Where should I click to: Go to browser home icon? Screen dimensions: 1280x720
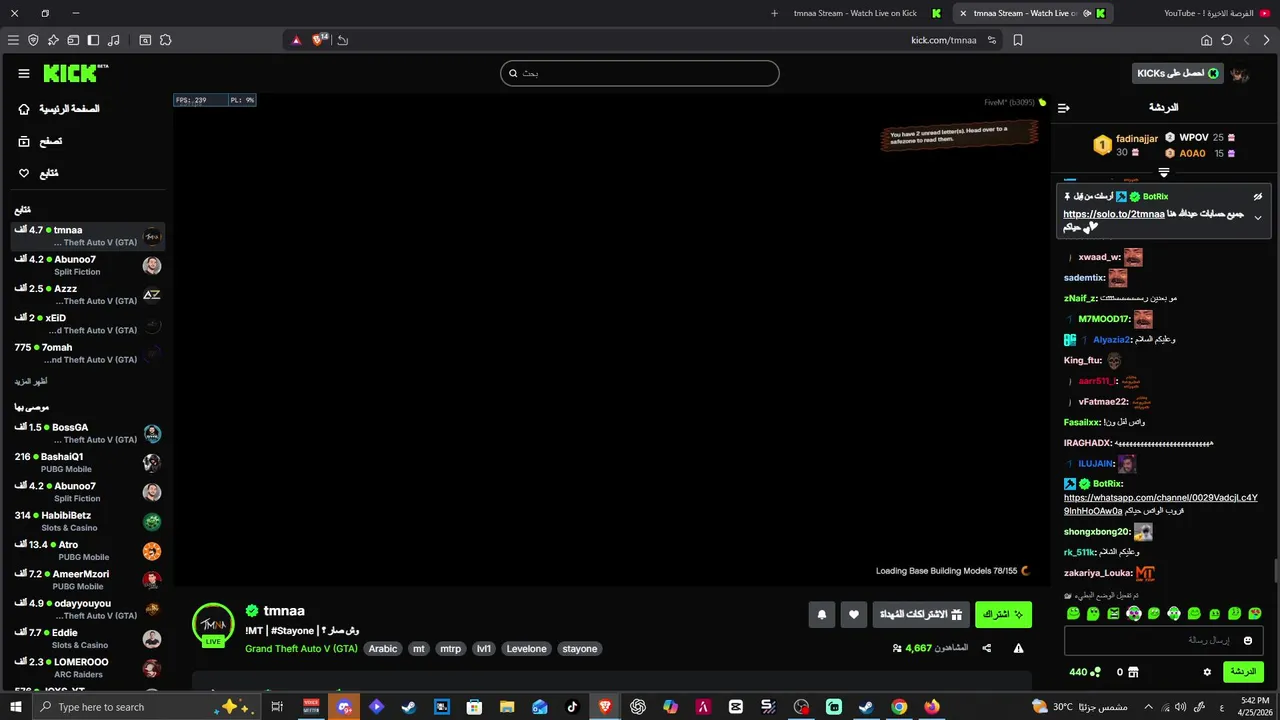(x=1206, y=40)
